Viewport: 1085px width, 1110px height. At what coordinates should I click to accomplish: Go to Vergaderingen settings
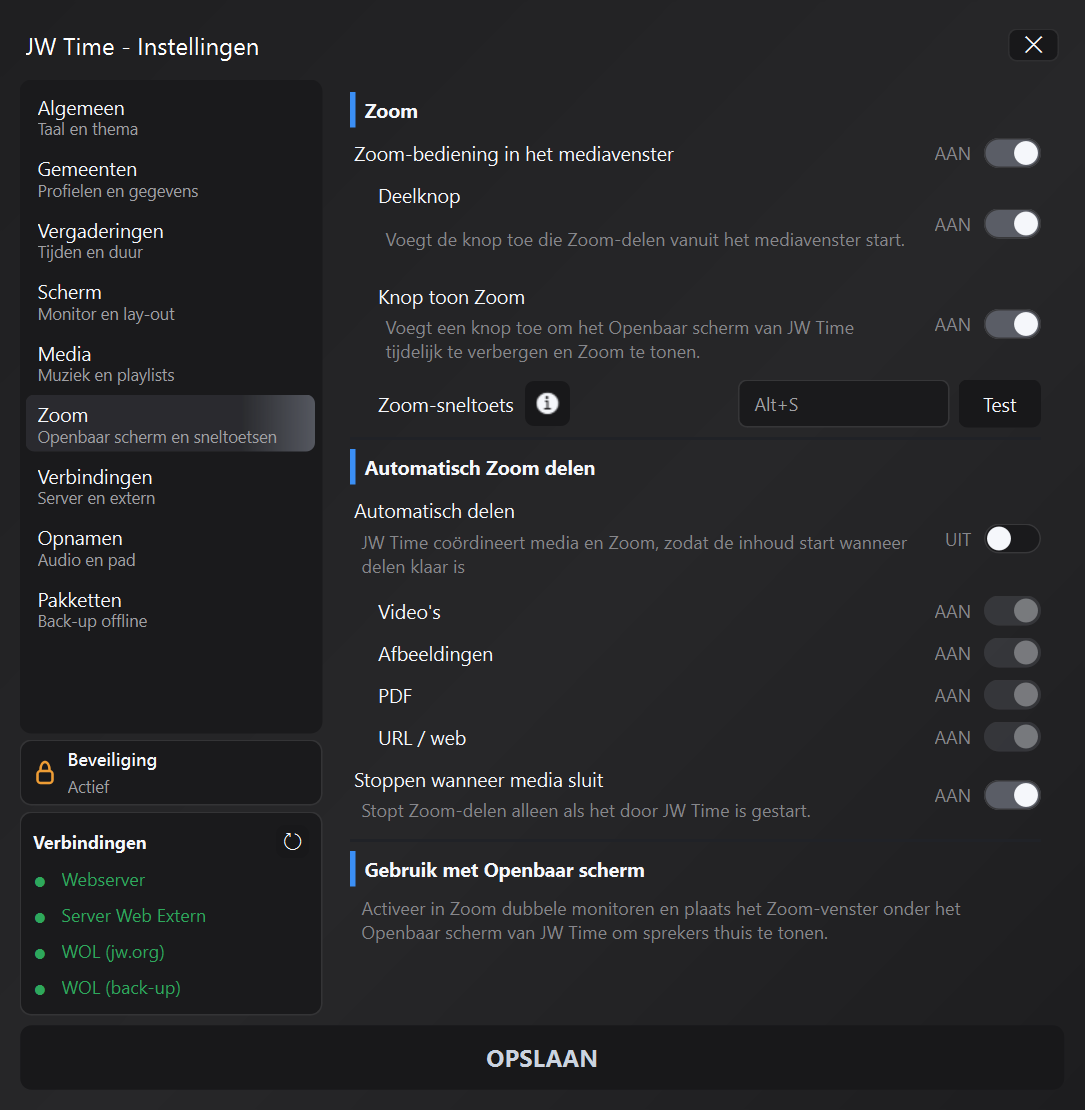(x=171, y=241)
